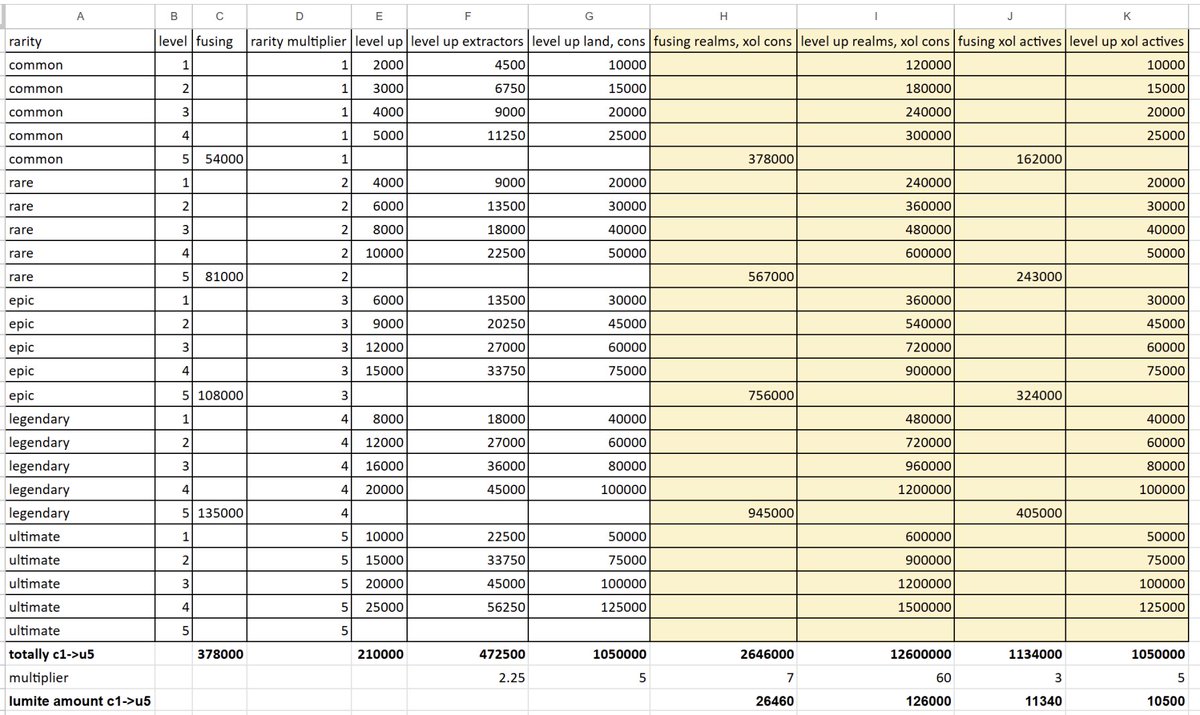Select the multiplier value 7

click(723, 677)
